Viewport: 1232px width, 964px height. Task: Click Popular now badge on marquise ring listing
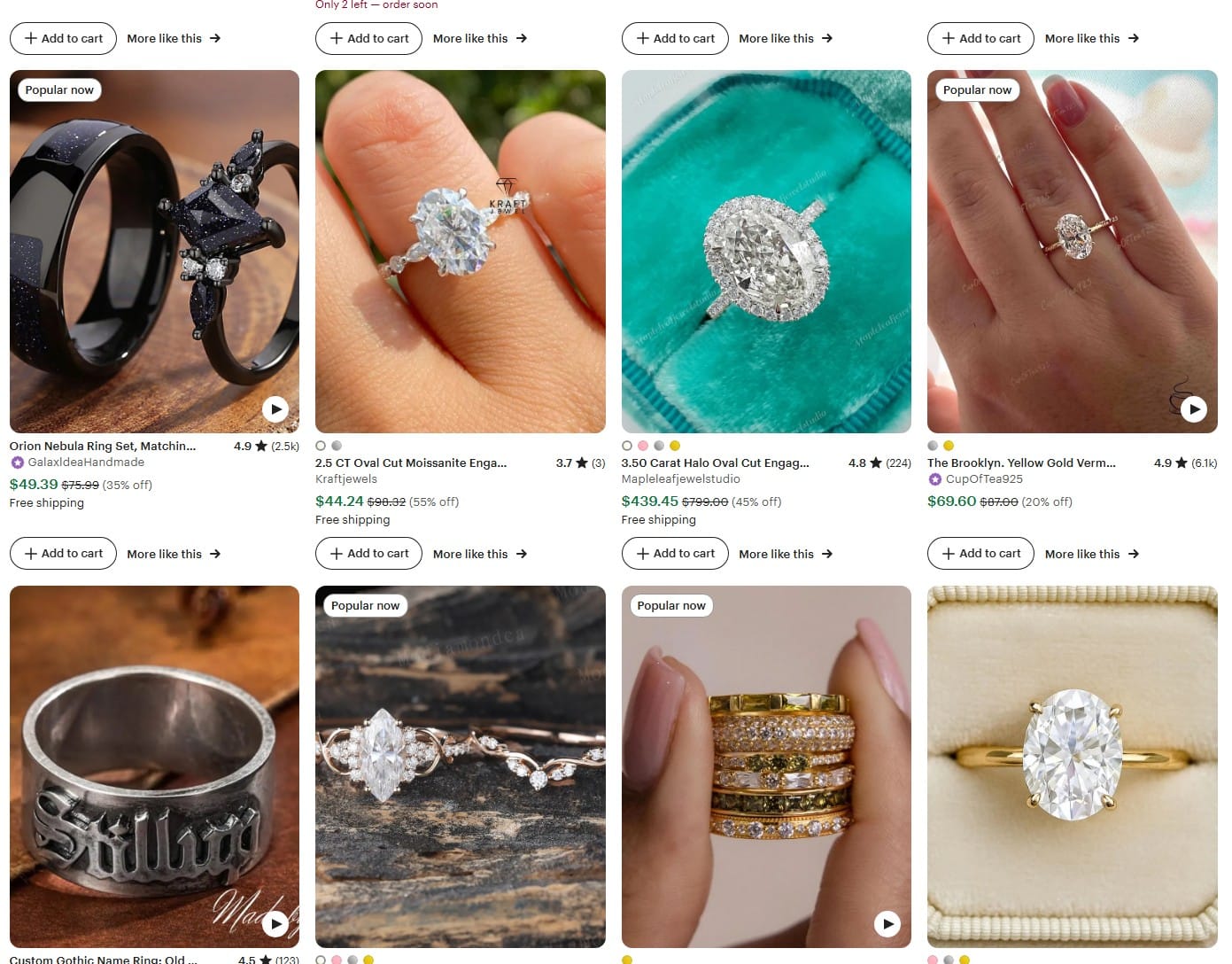click(364, 605)
